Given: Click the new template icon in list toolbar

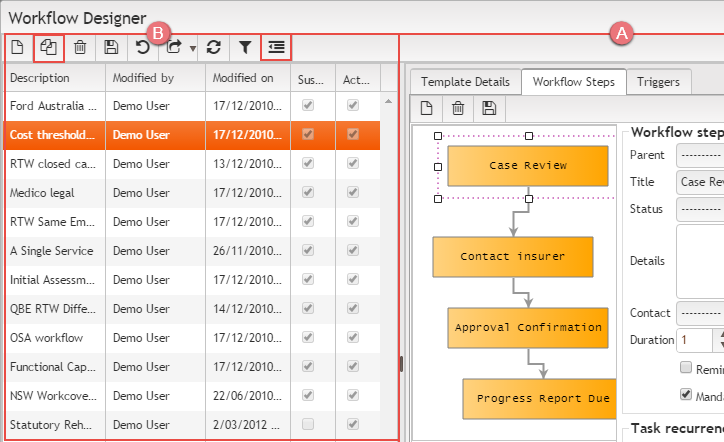Looking at the screenshot, I should [x=17, y=47].
